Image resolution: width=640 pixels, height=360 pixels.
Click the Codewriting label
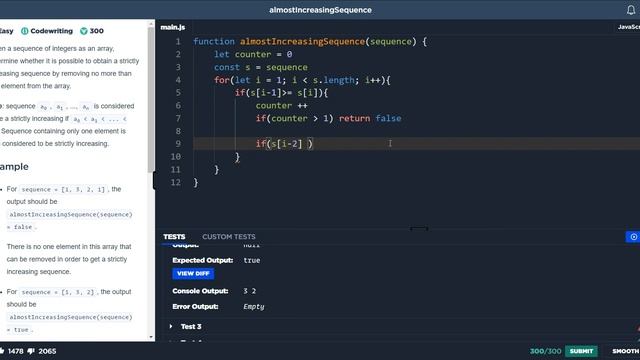point(51,31)
